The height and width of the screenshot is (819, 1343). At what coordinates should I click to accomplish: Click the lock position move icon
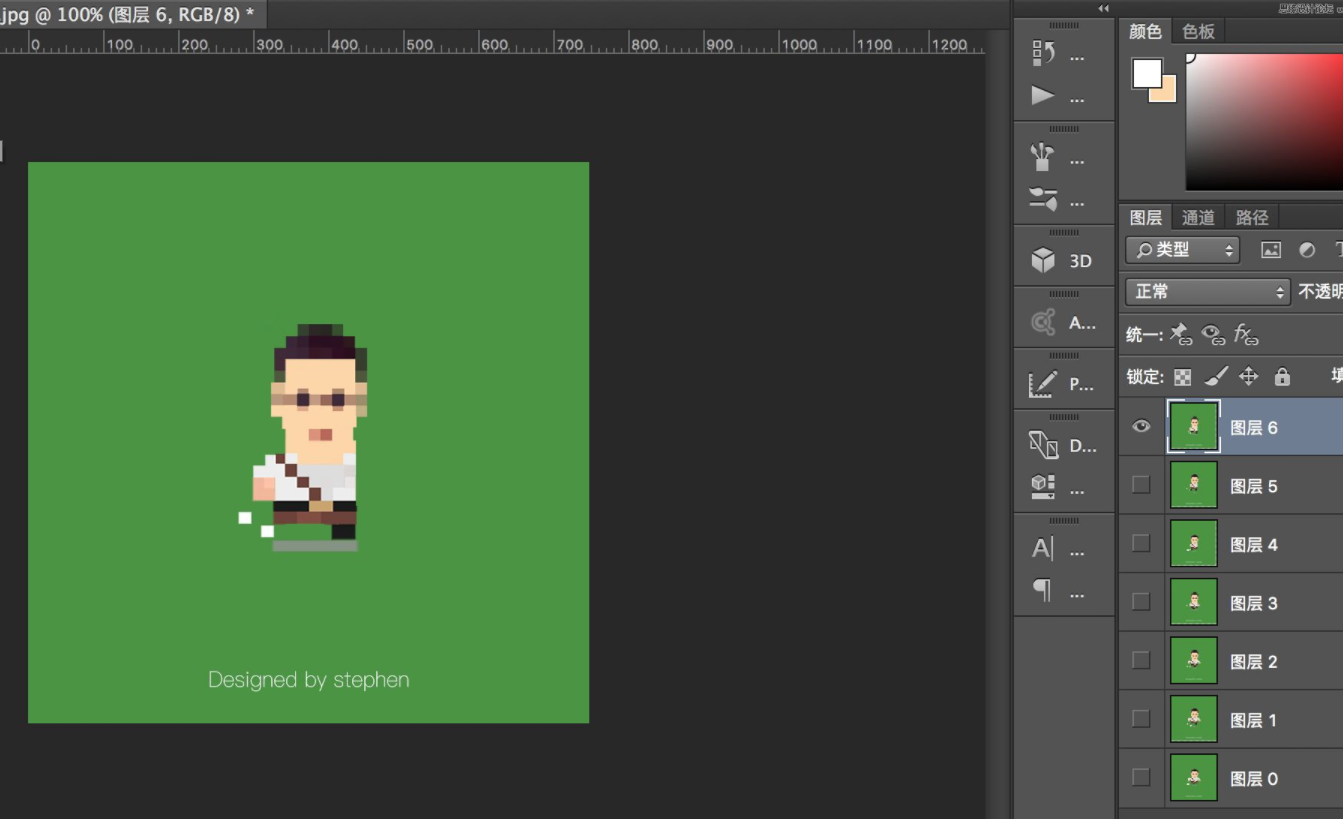(1248, 377)
